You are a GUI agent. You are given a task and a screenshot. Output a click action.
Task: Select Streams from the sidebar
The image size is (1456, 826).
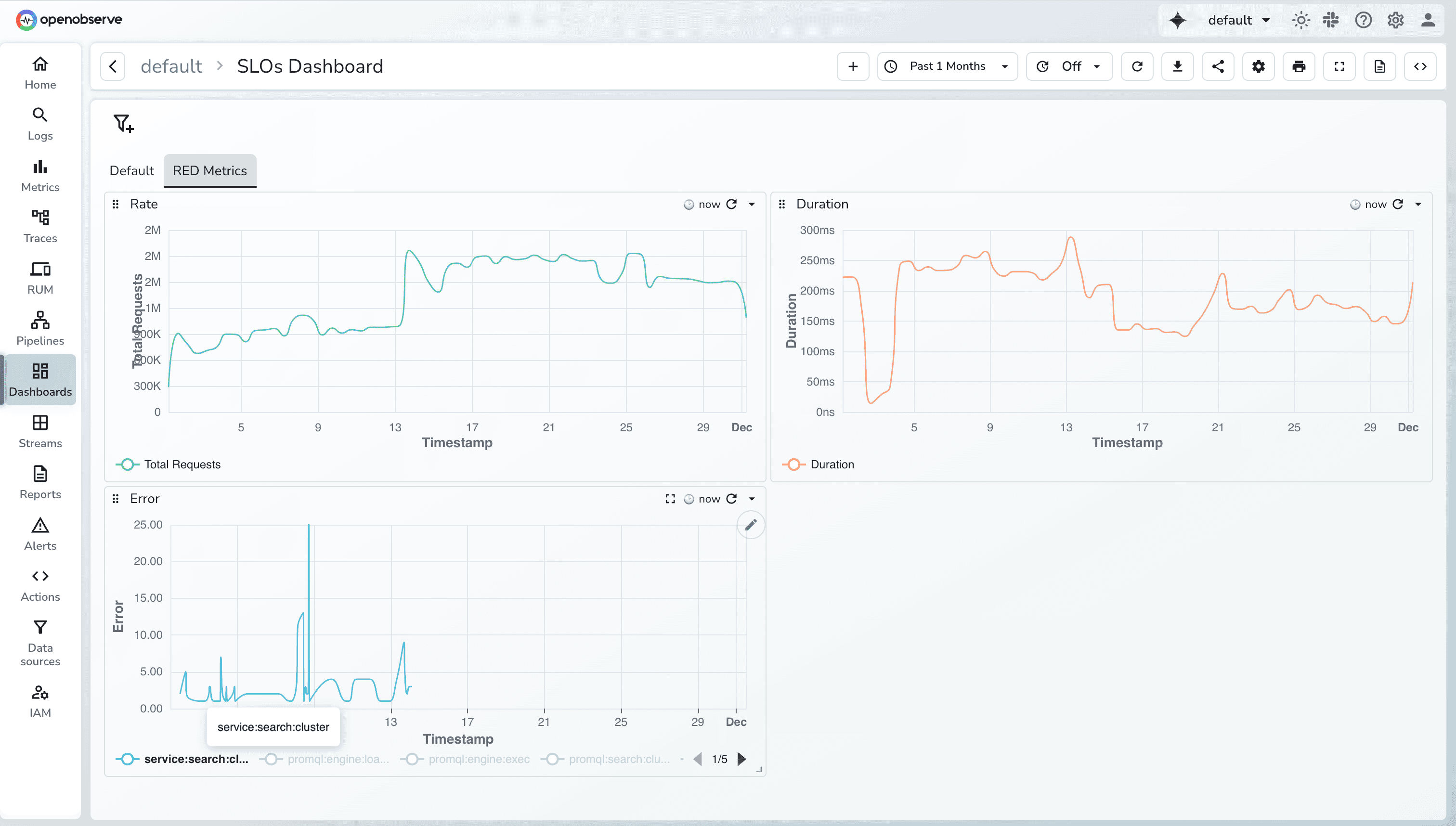click(x=39, y=431)
